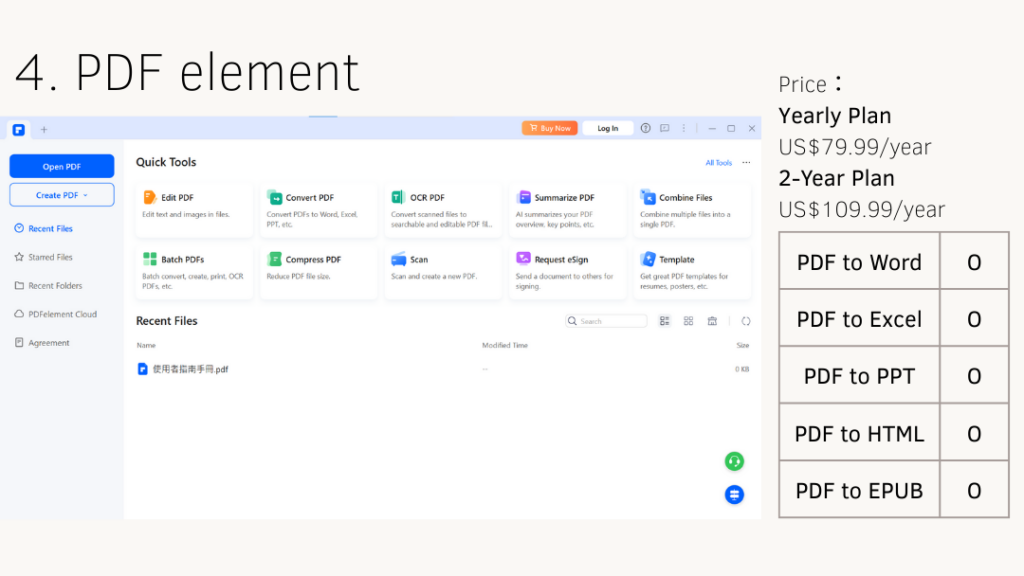Click the Modified Time column header

505,345
